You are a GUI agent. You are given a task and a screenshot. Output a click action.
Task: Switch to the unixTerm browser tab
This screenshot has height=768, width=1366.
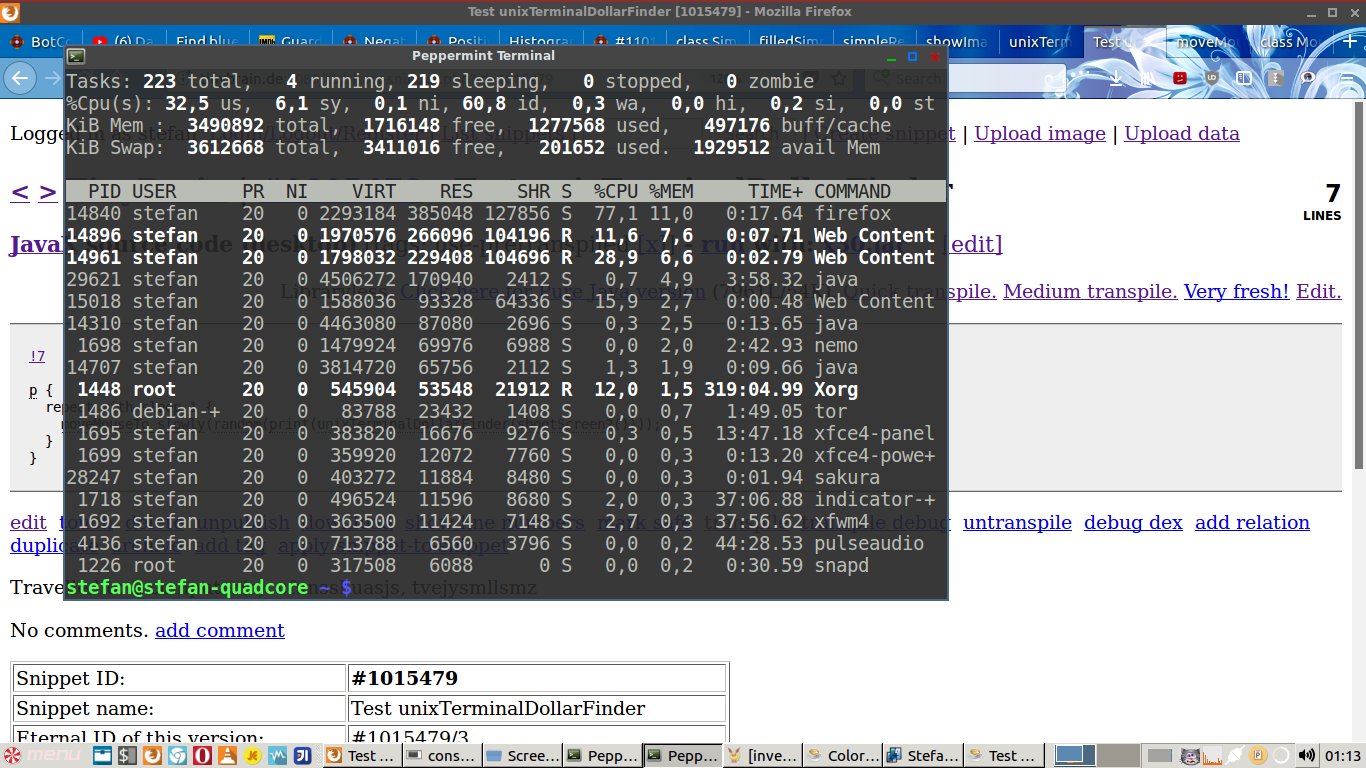tap(1039, 42)
